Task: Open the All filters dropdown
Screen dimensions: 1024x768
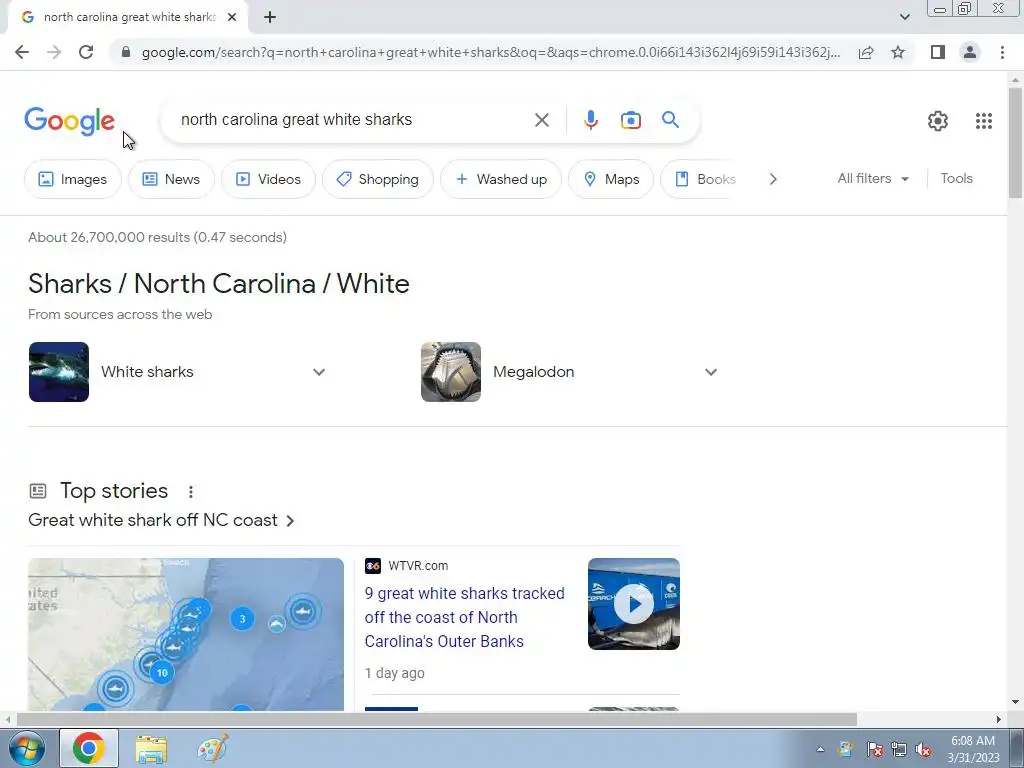Action: [x=873, y=178]
